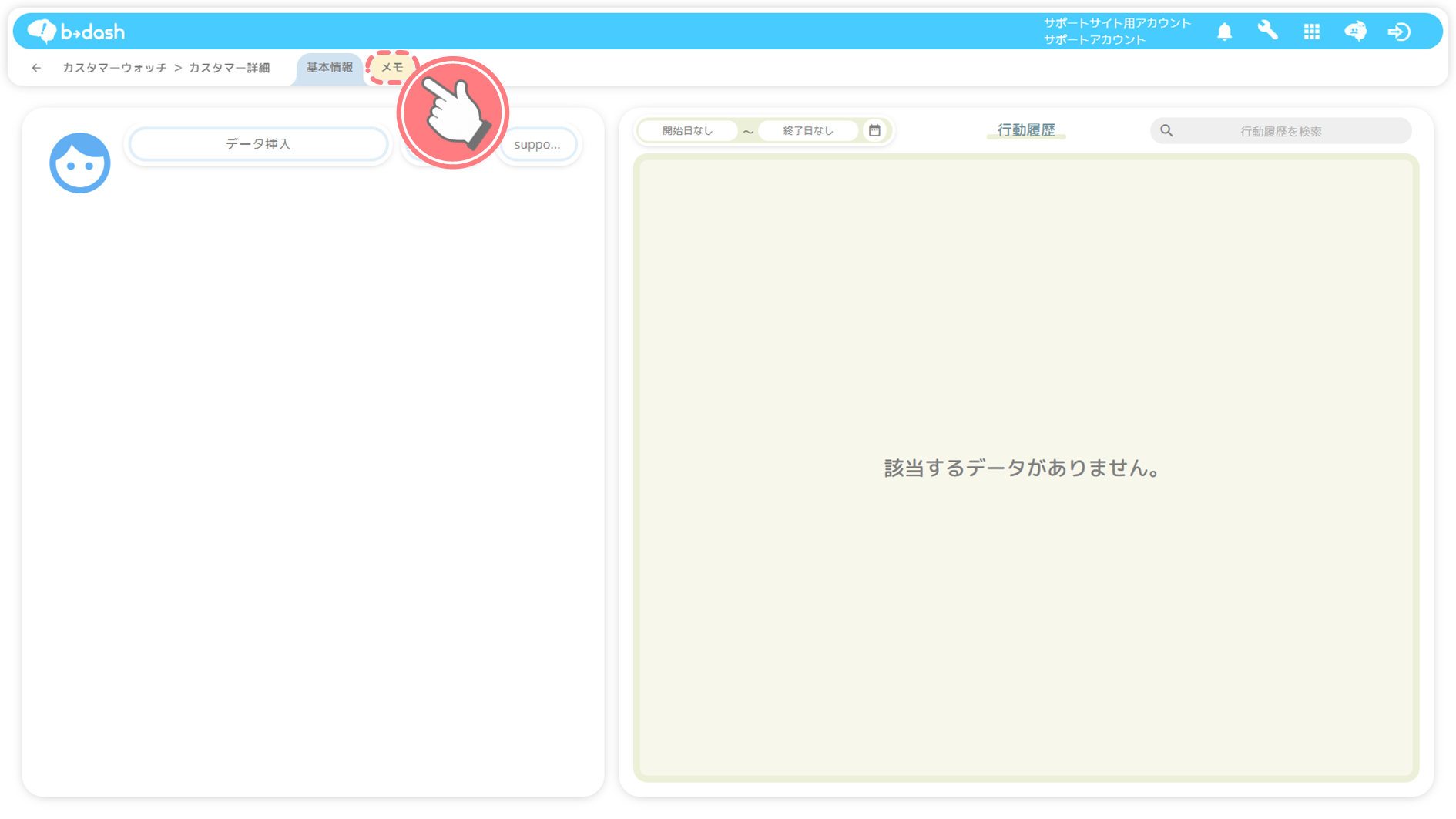Click the logout arrow icon
The height and width of the screenshot is (819, 1456).
[1399, 32]
